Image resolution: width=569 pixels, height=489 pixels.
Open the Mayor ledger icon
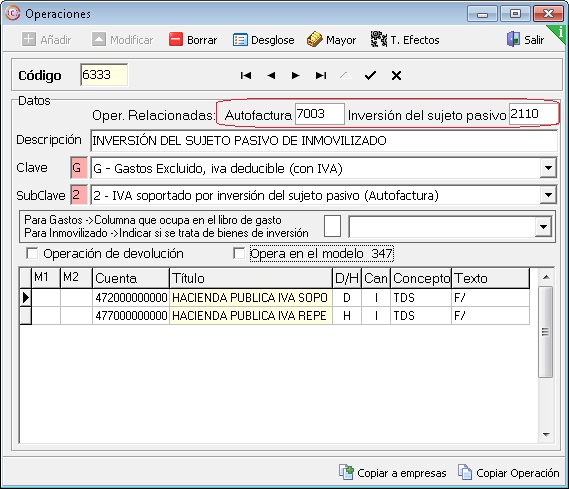pyautogui.click(x=314, y=39)
